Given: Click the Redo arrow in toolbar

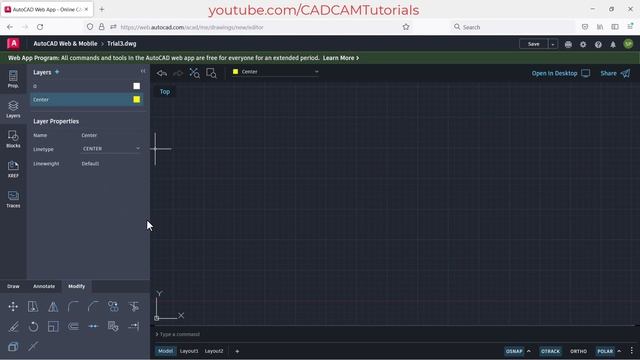Looking at the screenshot, I should click(x=178, y=73).
